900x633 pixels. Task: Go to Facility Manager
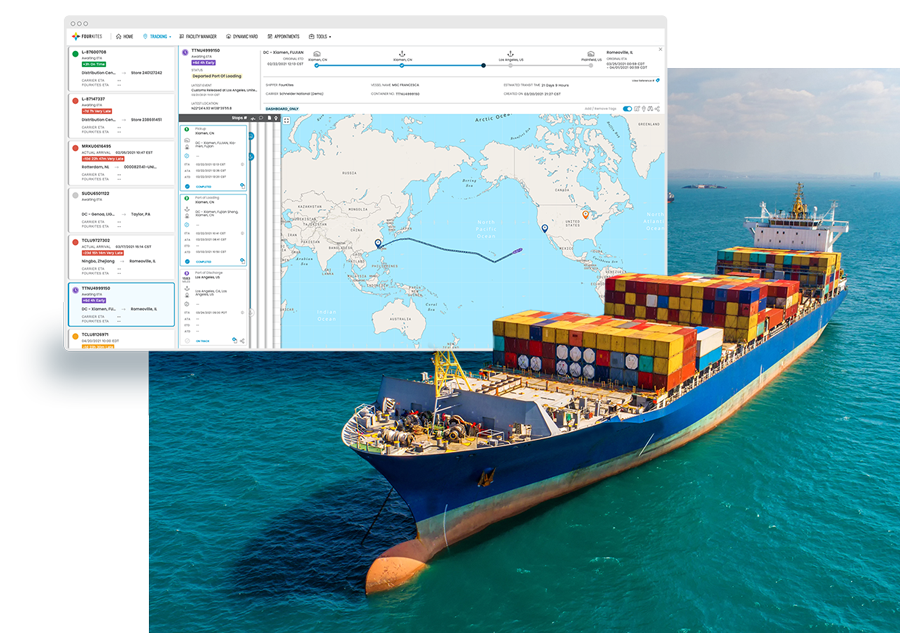click(197, 36)
